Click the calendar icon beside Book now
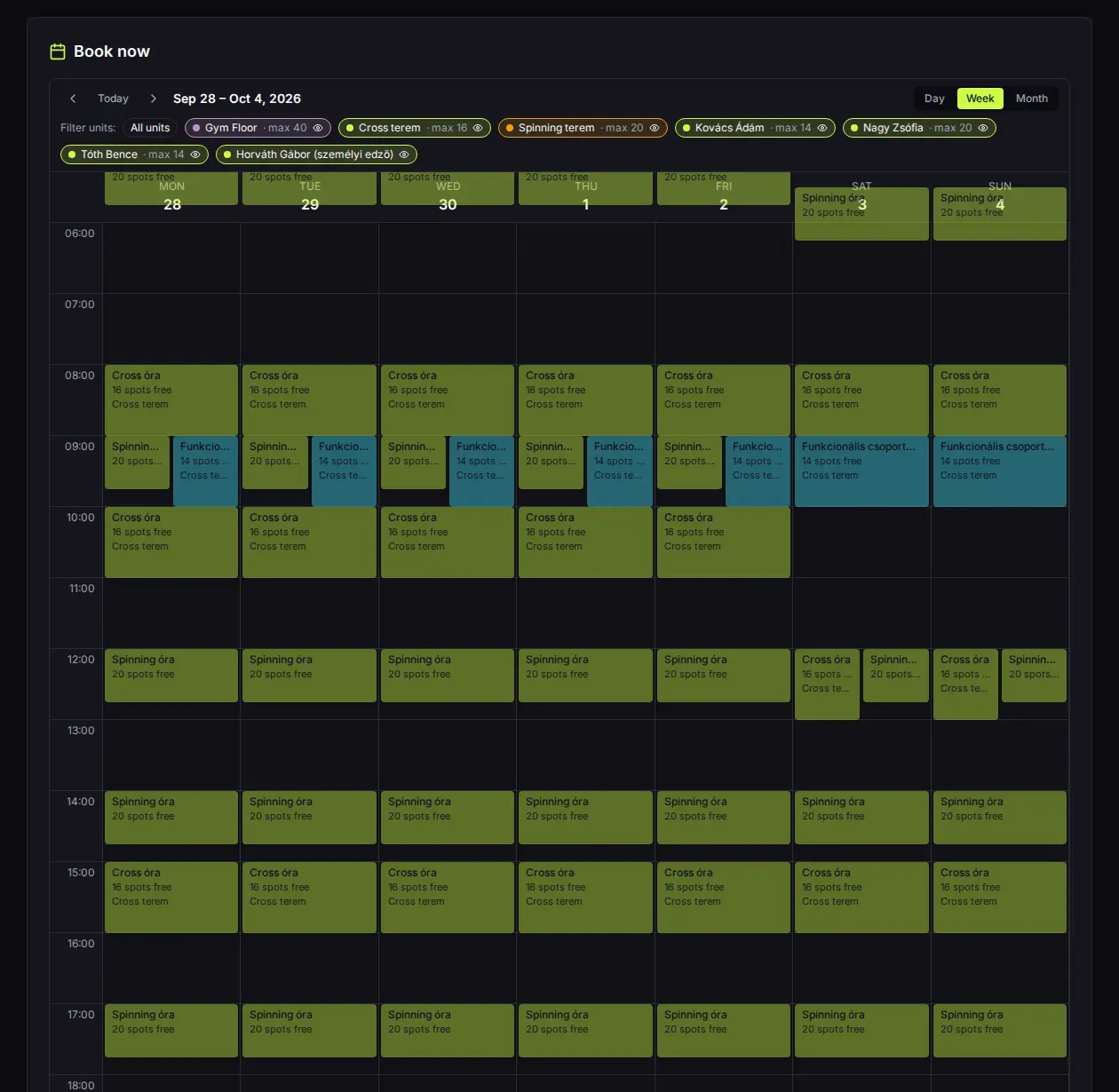The height and width of the screenshot is (1092, 1119). tap(58, 51)
